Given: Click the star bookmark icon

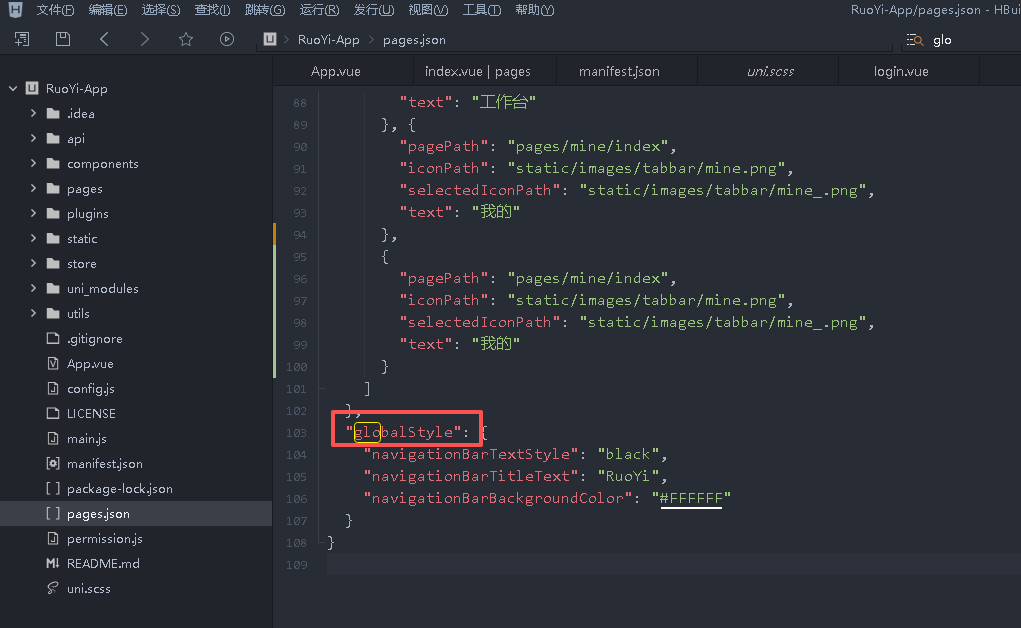Looking at the screenshot, I should [x=186, y=39].
